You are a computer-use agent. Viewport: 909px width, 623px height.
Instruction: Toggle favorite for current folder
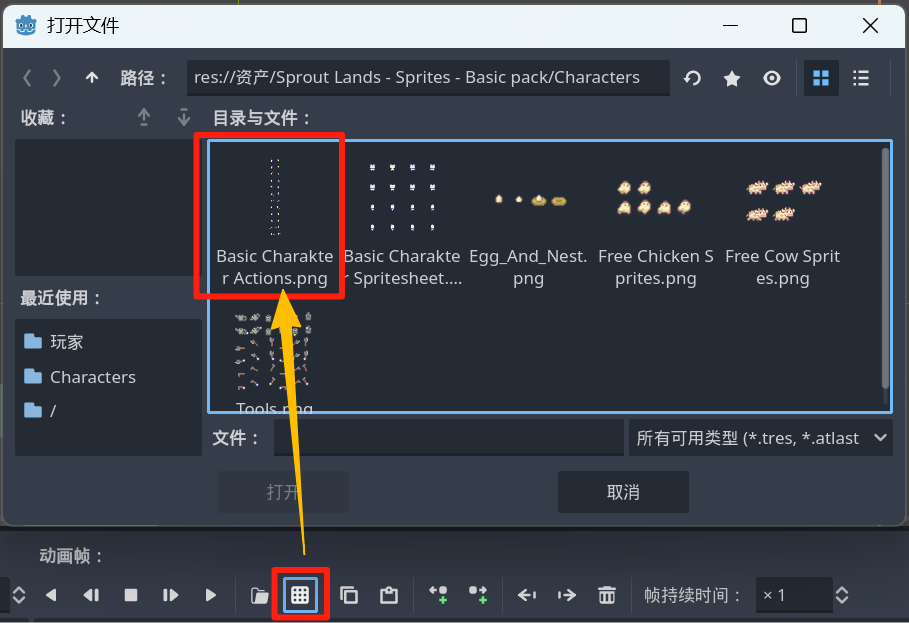click(732, 78)
